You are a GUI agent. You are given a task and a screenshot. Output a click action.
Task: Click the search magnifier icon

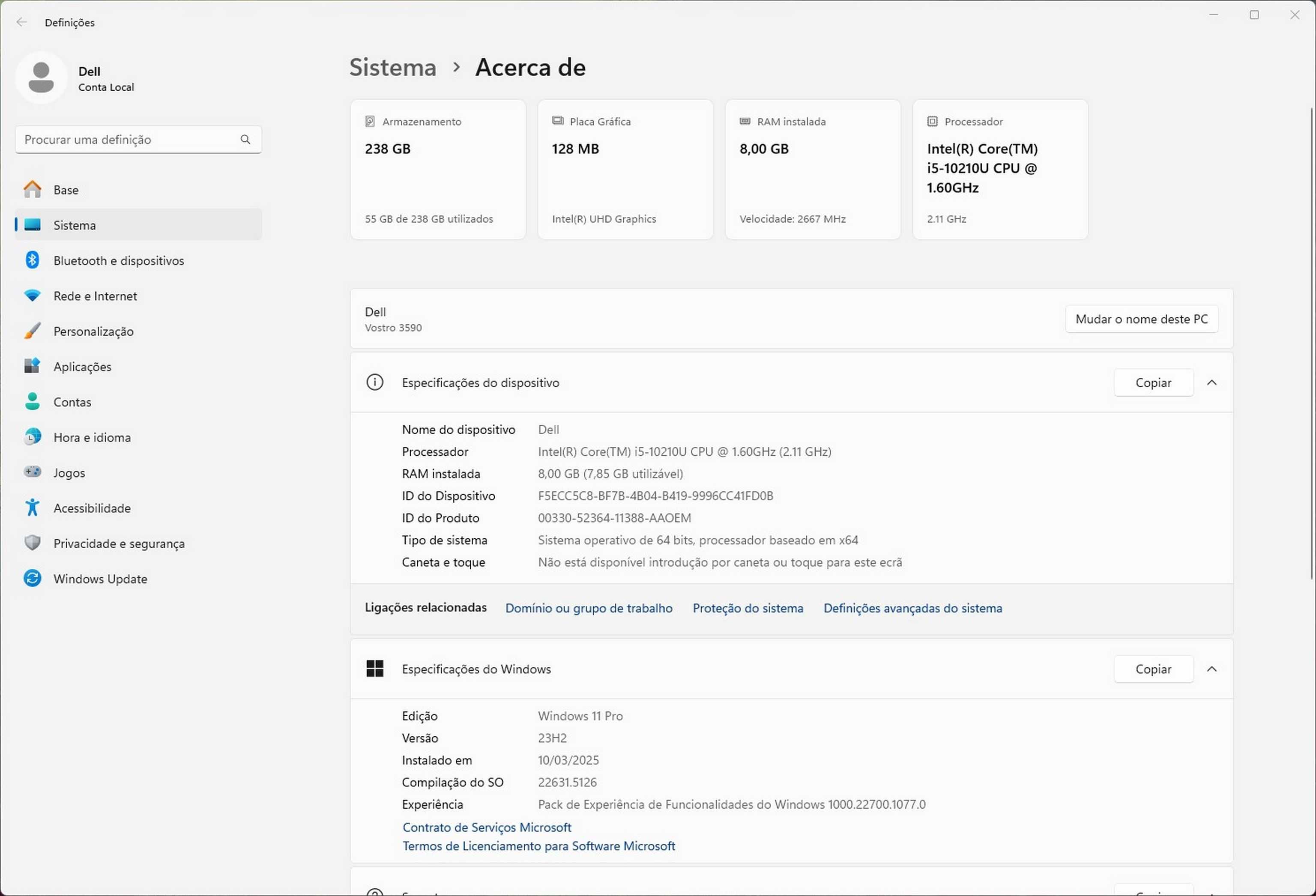[x=245, y=139]
